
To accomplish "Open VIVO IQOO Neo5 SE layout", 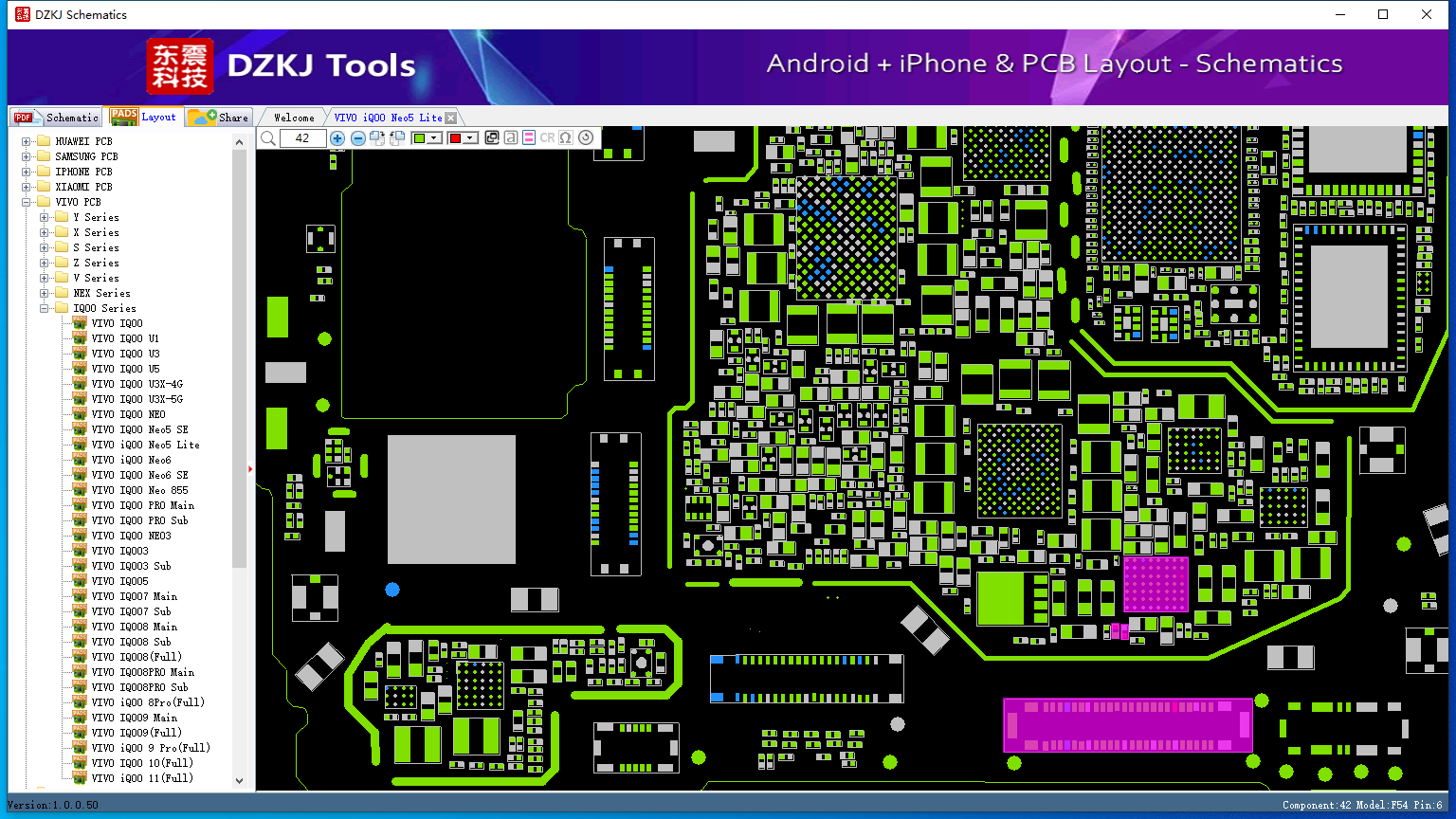I will point(139,429).
